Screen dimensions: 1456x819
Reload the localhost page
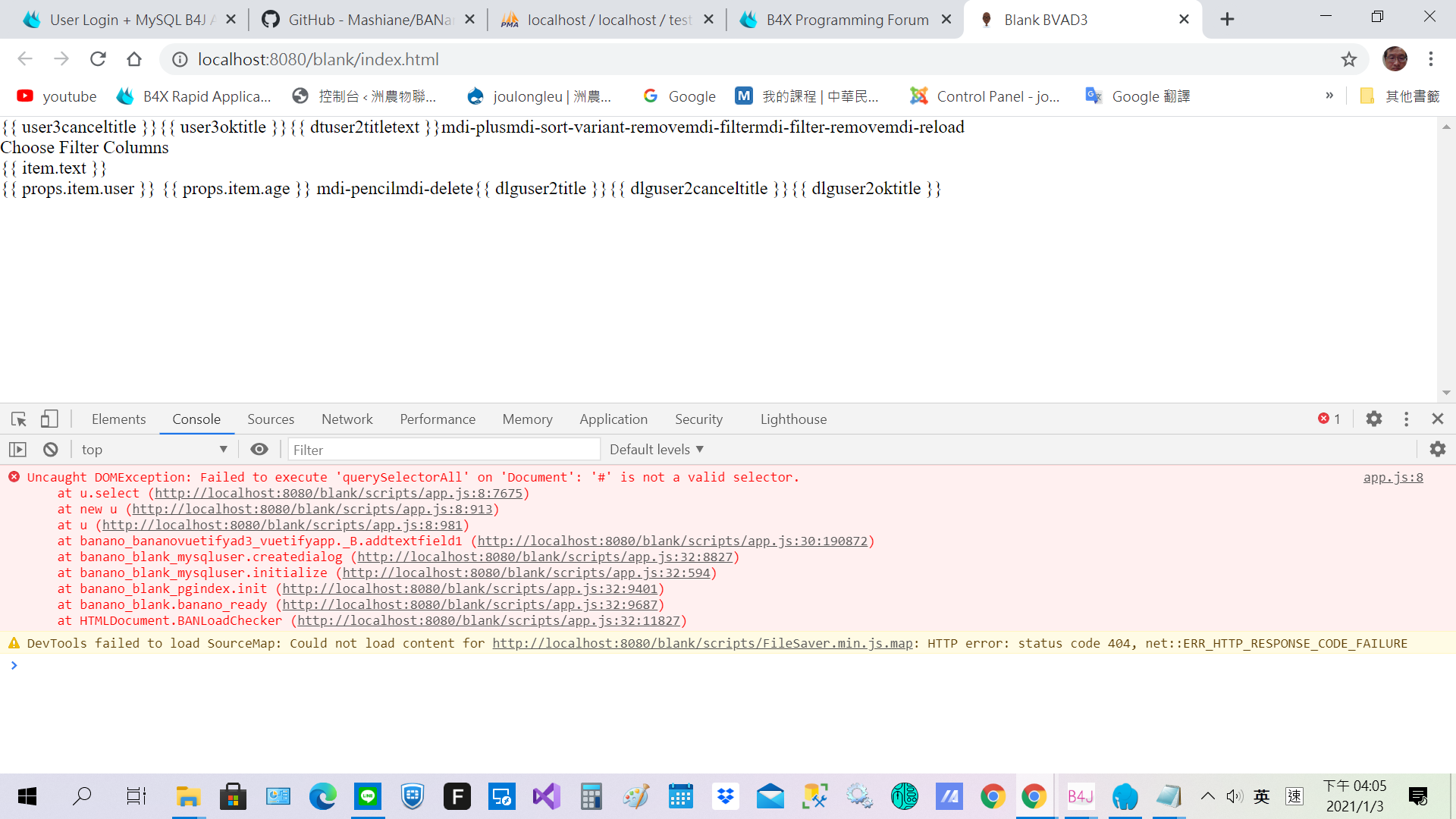tap(98, 59)
